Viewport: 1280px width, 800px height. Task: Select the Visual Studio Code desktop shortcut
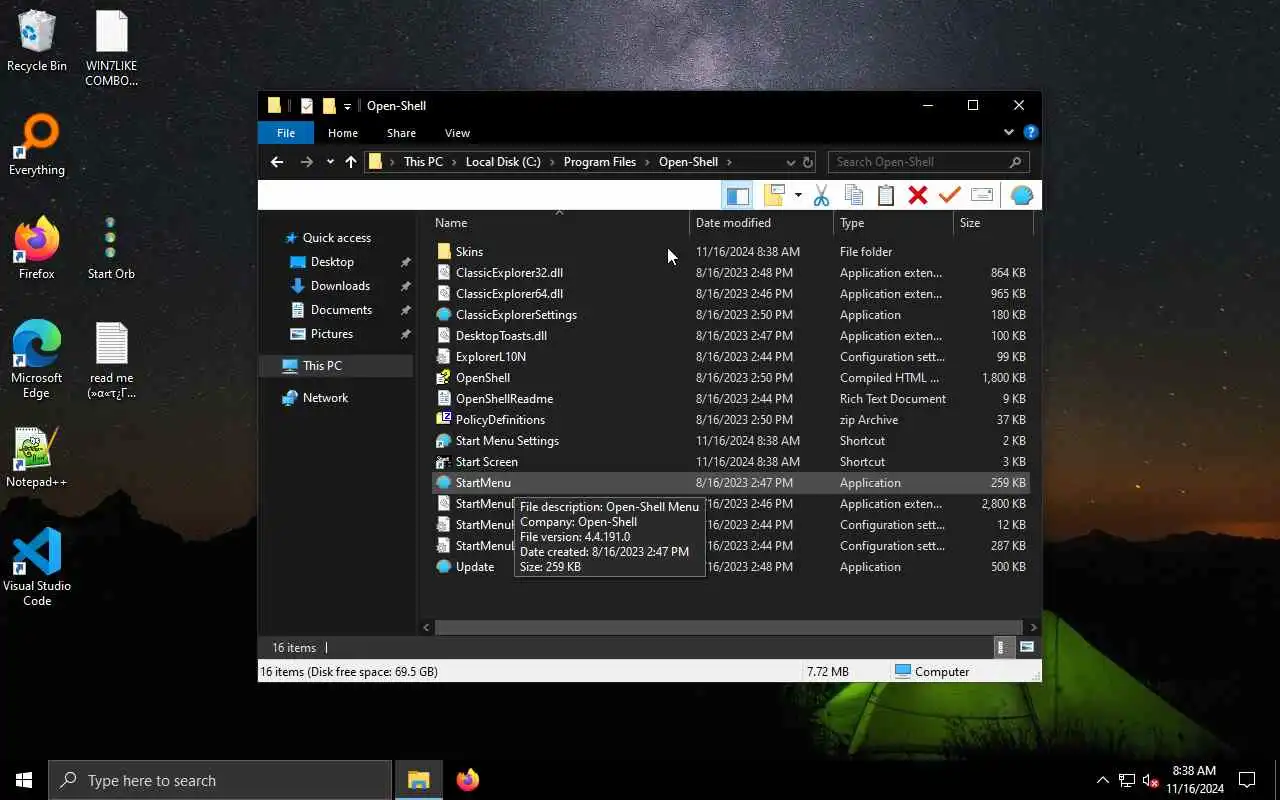37,568
